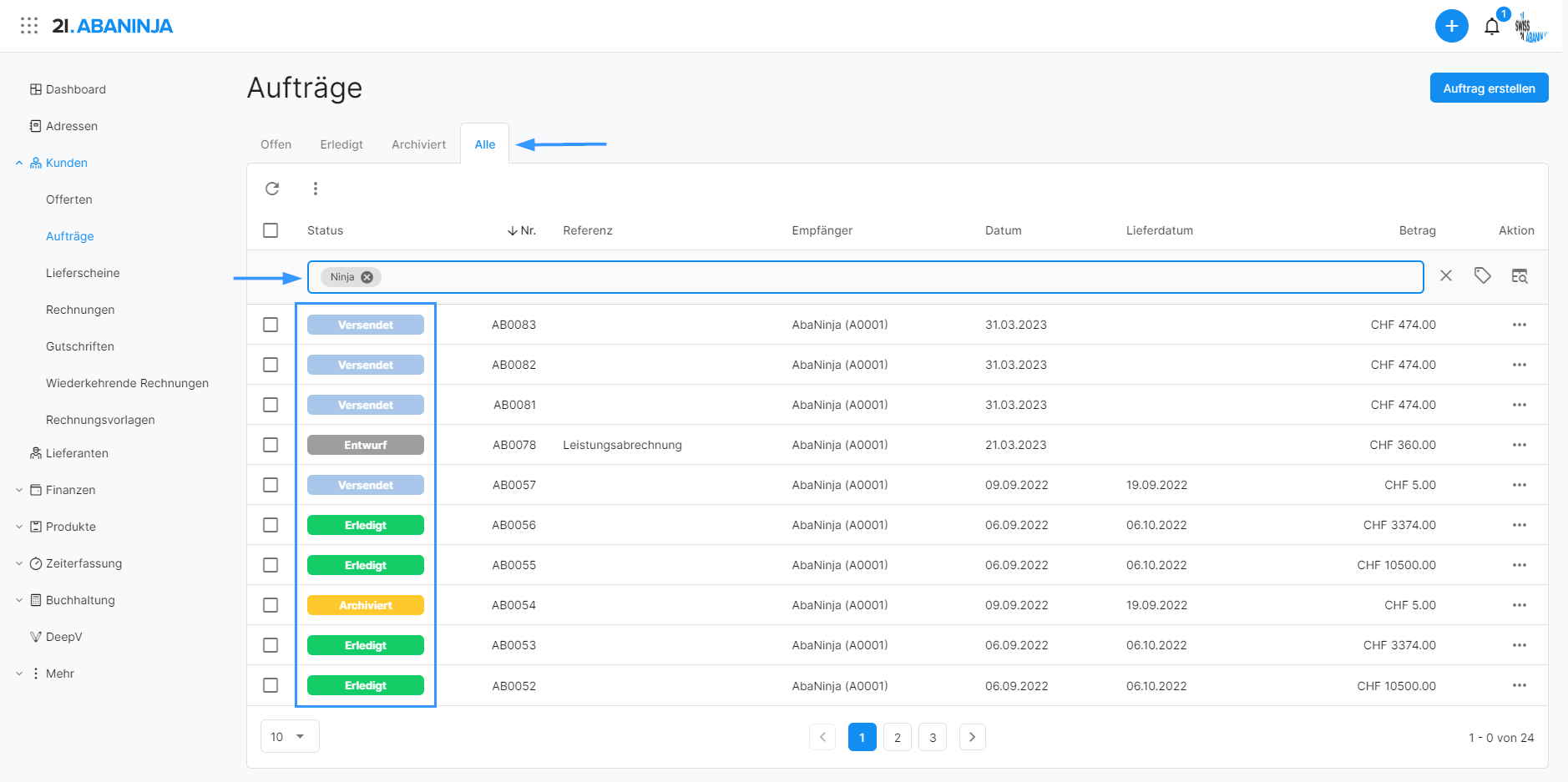Check the box for order AB0078
The height and width of the screenshot is (782, 1568).
[x=271, y=445]
